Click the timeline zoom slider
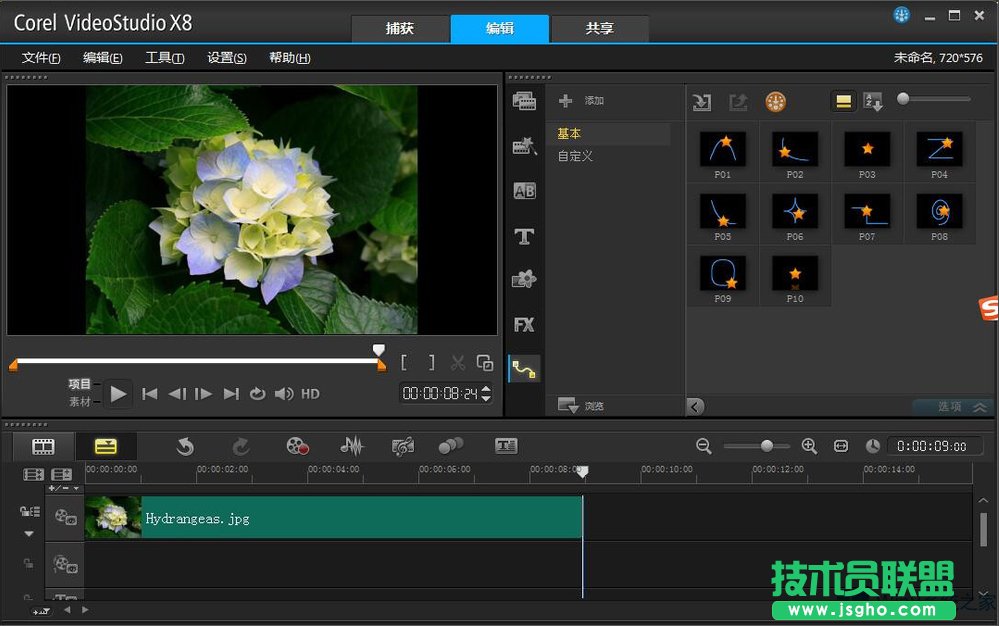This screenshot has height=626, width=999. (x=766, y=447)
